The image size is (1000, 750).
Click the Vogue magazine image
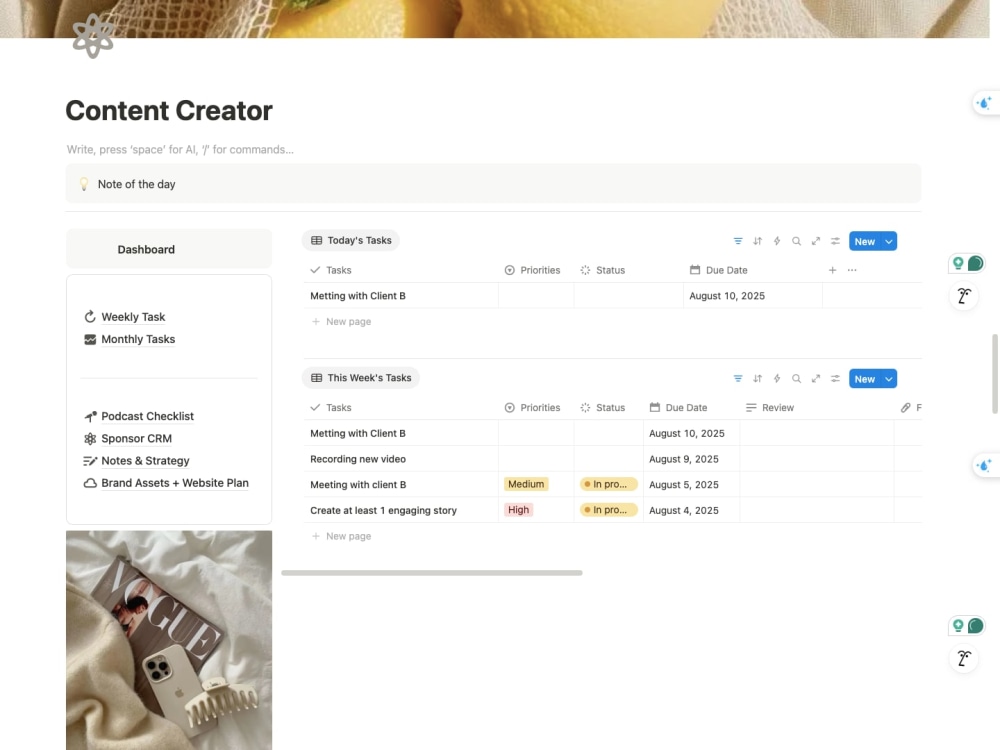tap(169, 640)
